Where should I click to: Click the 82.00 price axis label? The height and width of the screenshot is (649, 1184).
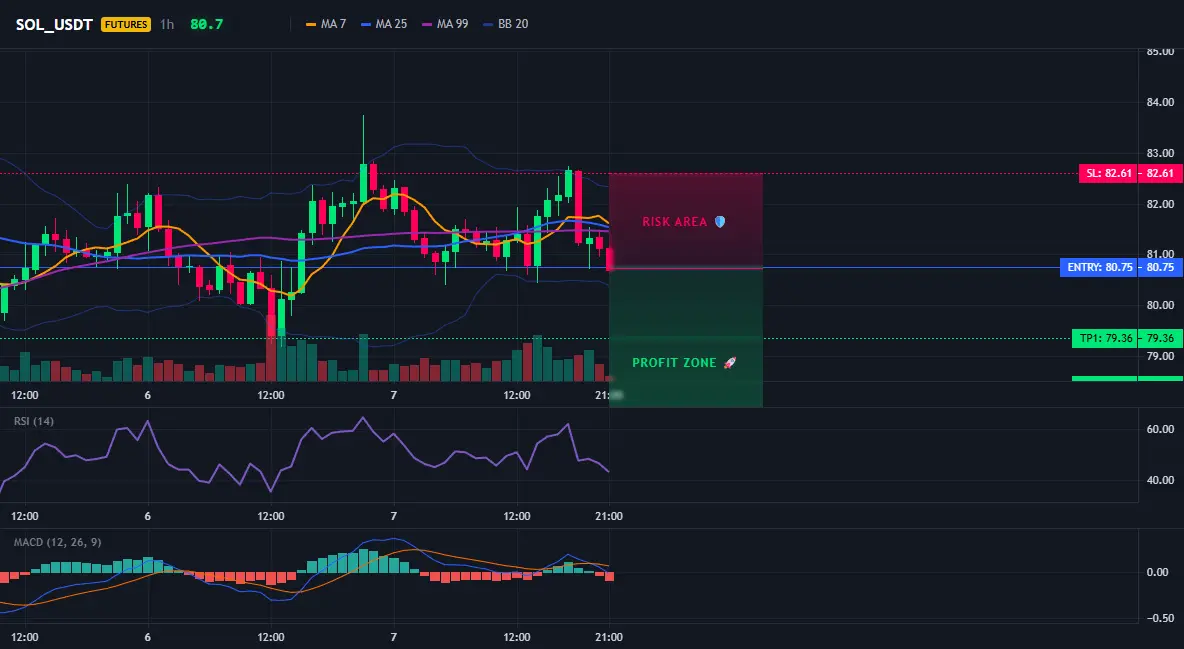(1160, 204)
